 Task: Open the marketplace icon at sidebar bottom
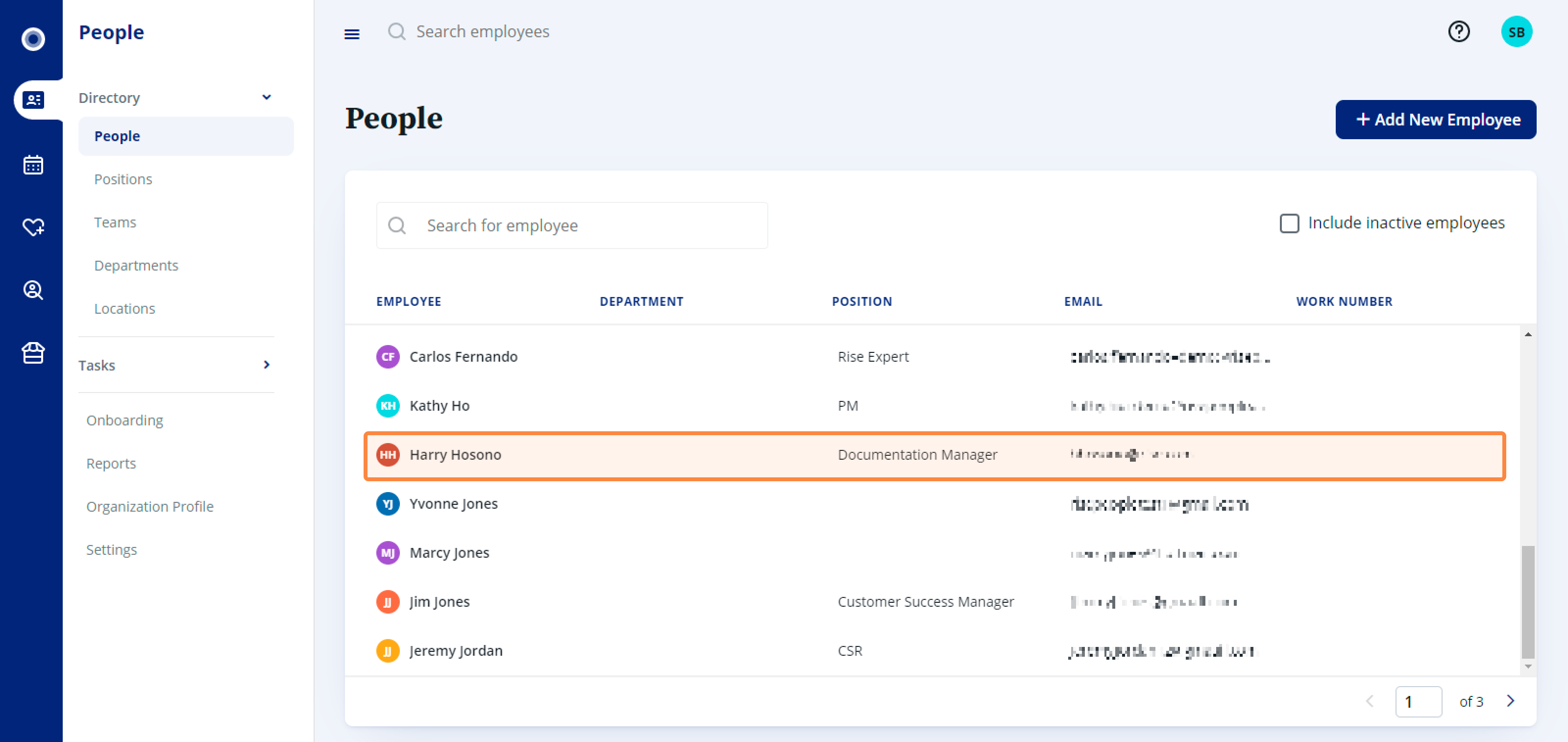(x=33, y=353)
